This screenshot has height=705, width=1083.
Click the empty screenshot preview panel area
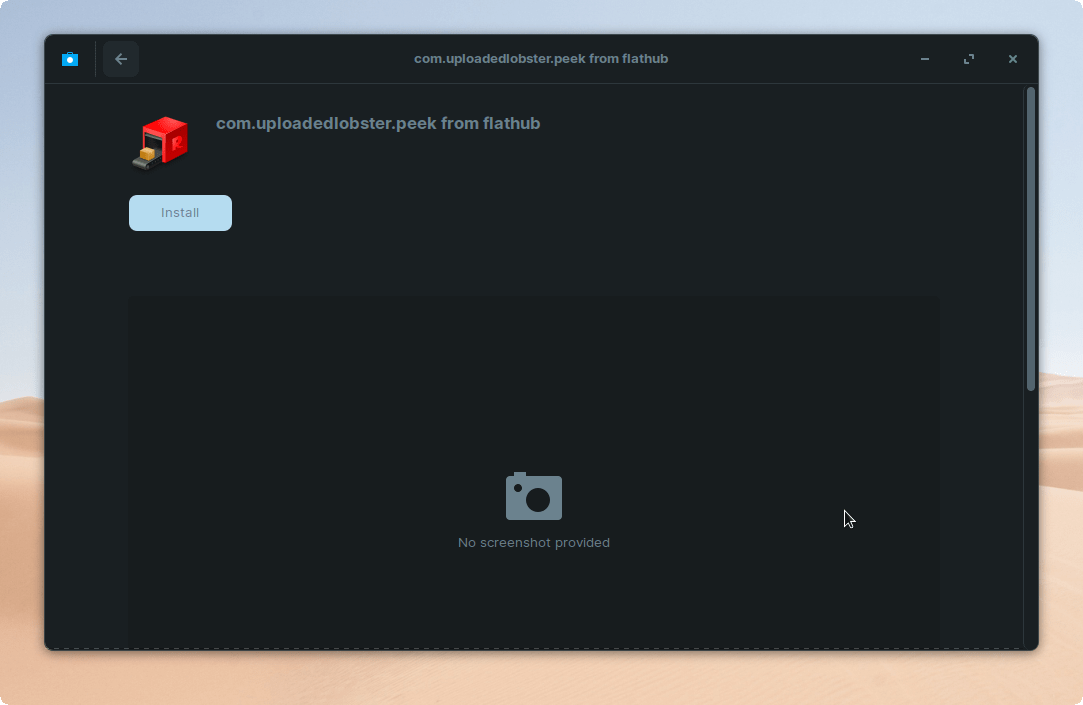click(x=300, y=400)
